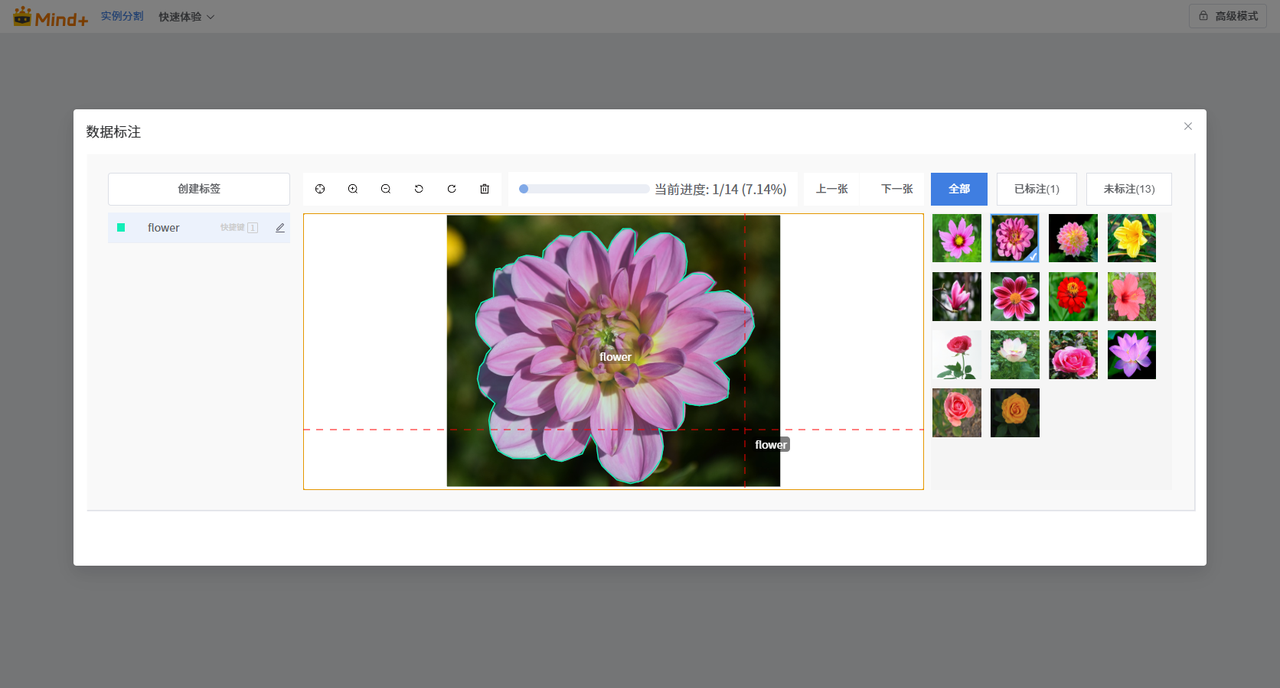Image resolution: width=1280 pixels, height=688 pixels.
Task: Delete annotation with the trash icon
Action: pos(485,189)
